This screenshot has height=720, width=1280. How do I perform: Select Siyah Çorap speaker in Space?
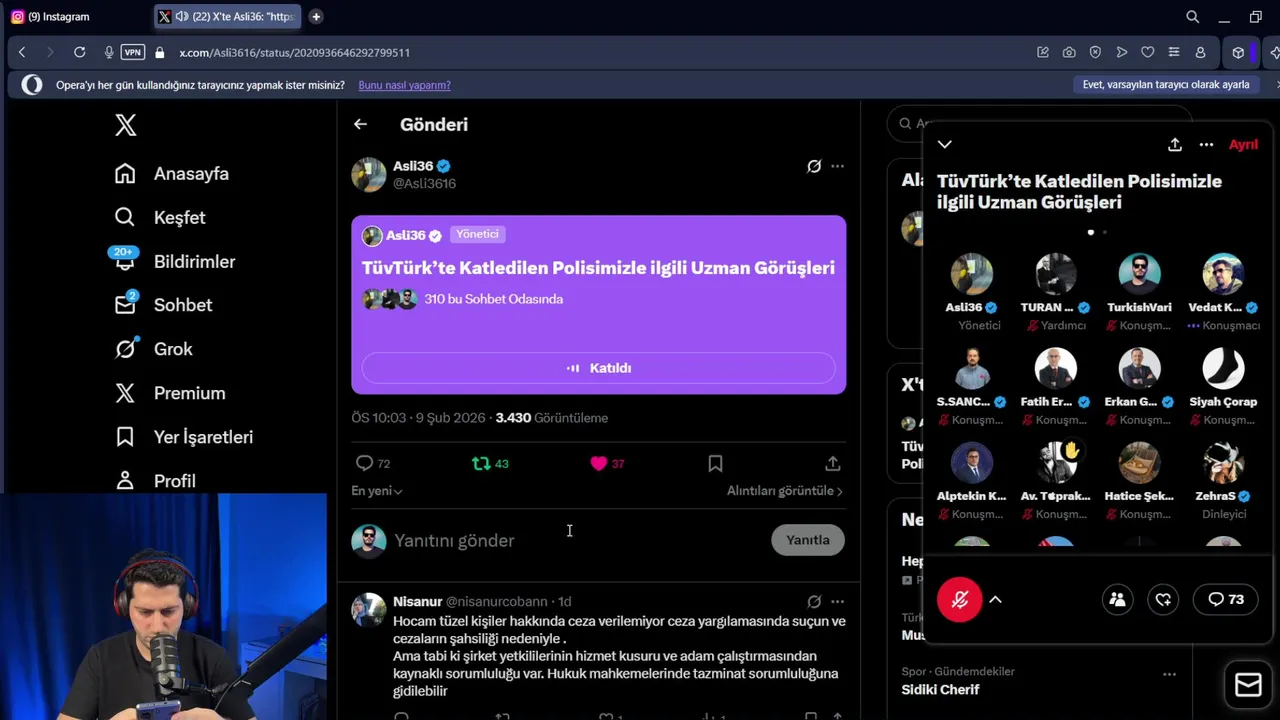[1223, 368]
